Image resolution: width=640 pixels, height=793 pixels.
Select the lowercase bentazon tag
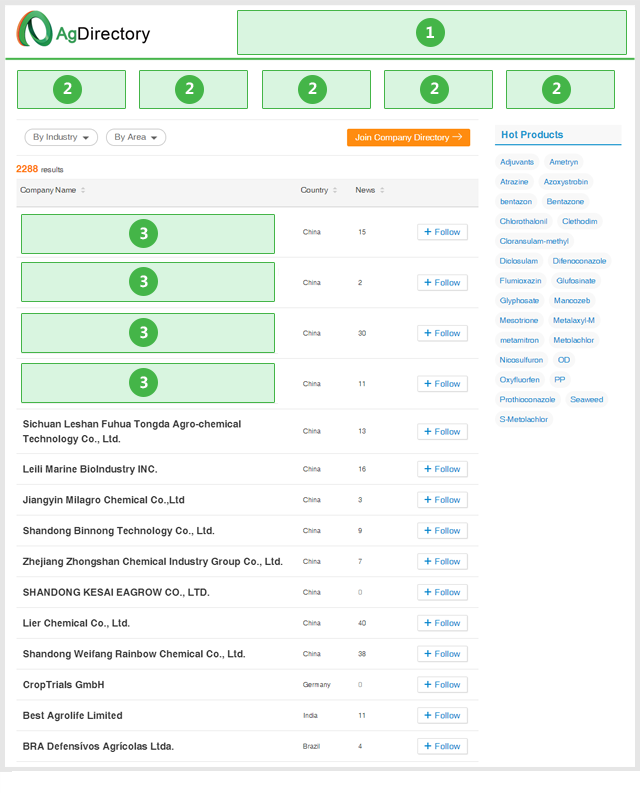click(516, 201)
